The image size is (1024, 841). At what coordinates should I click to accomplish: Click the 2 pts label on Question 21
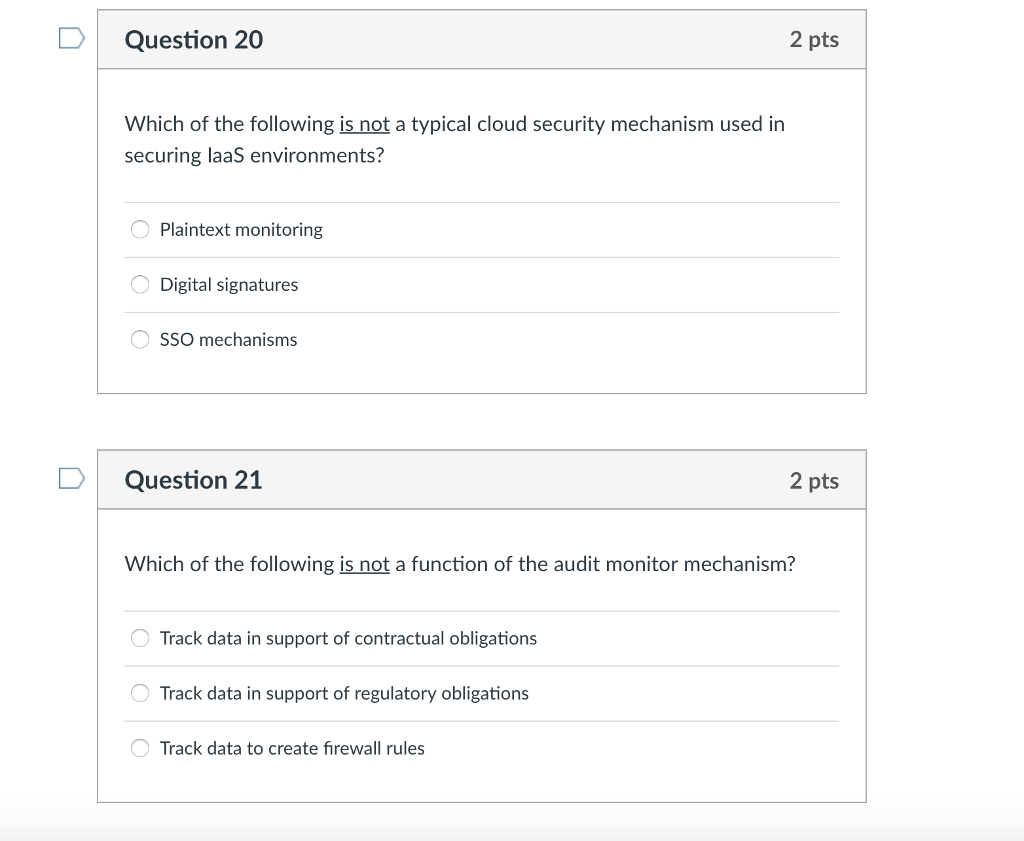click(x=813, y=481)
